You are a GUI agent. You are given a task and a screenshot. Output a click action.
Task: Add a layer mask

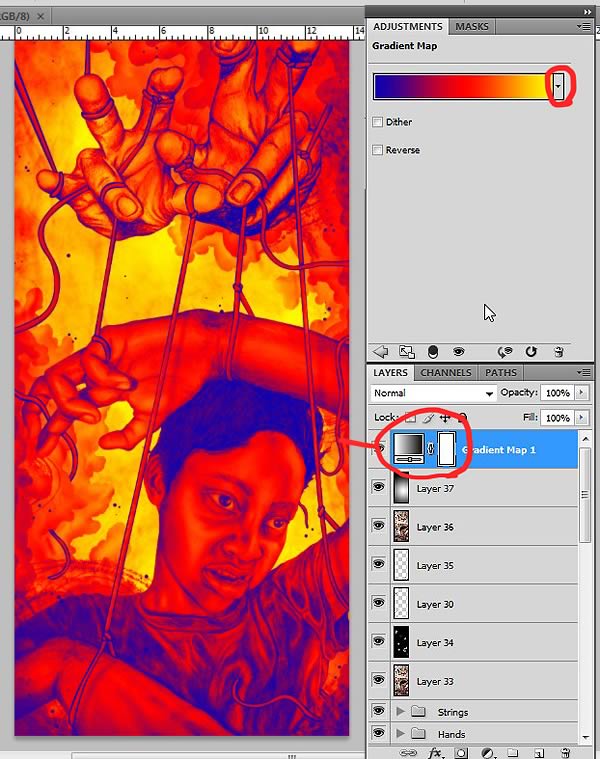tap(461, 753)
